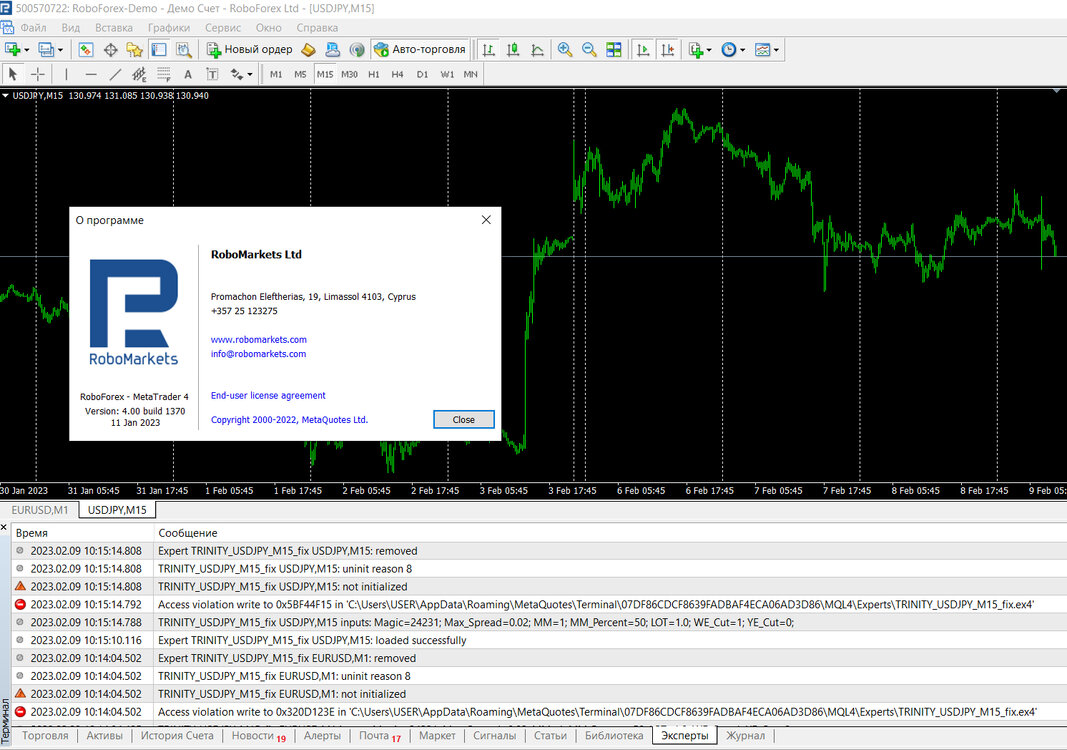Screen dimensions: 1067x750
Task: Select the cursor arrow tool
Action: [13, 74]
